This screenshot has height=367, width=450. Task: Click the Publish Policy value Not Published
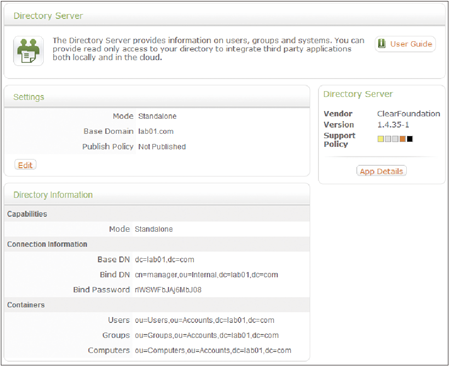tap(162, 147)
